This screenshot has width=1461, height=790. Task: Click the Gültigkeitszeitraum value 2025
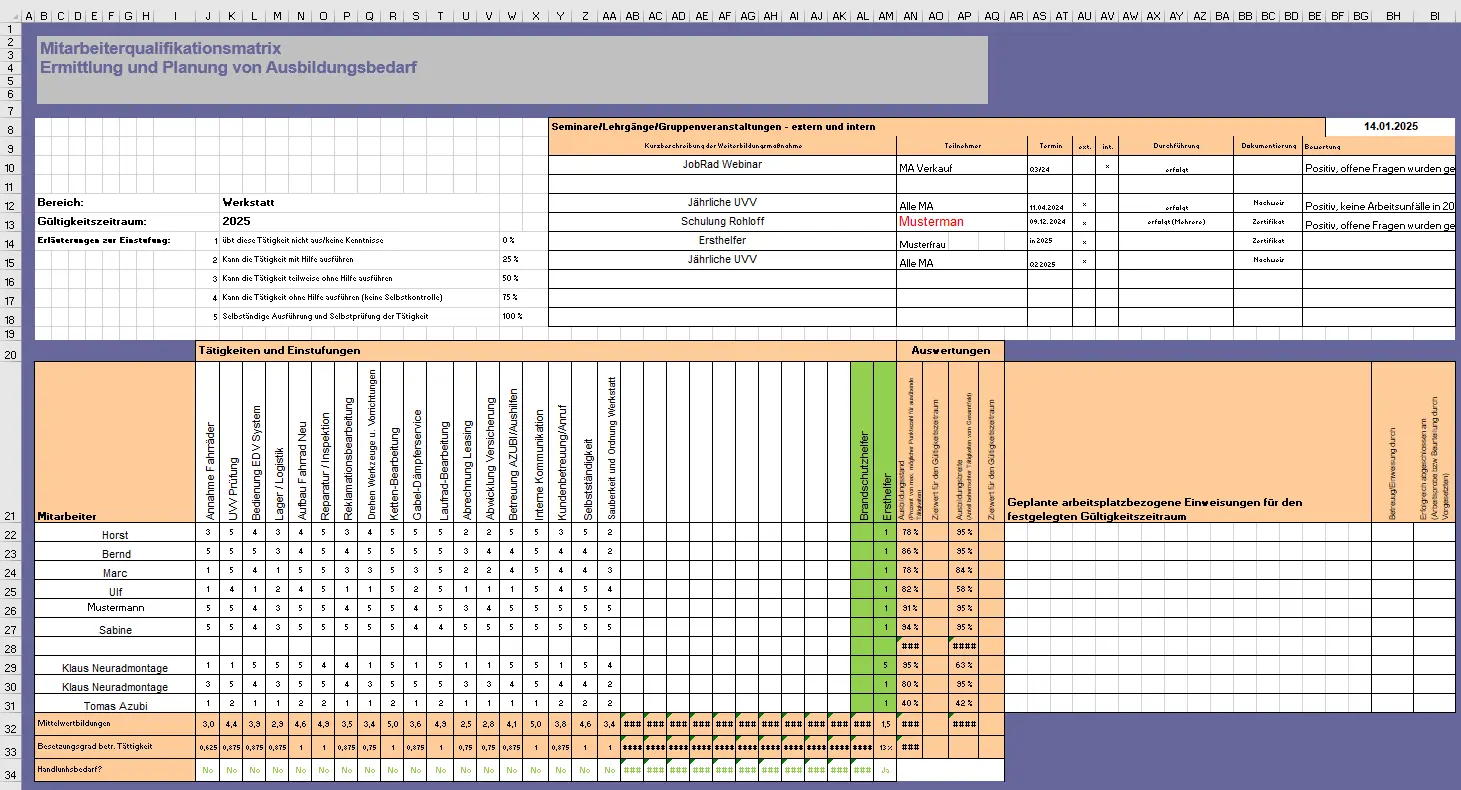click(237, 221)
